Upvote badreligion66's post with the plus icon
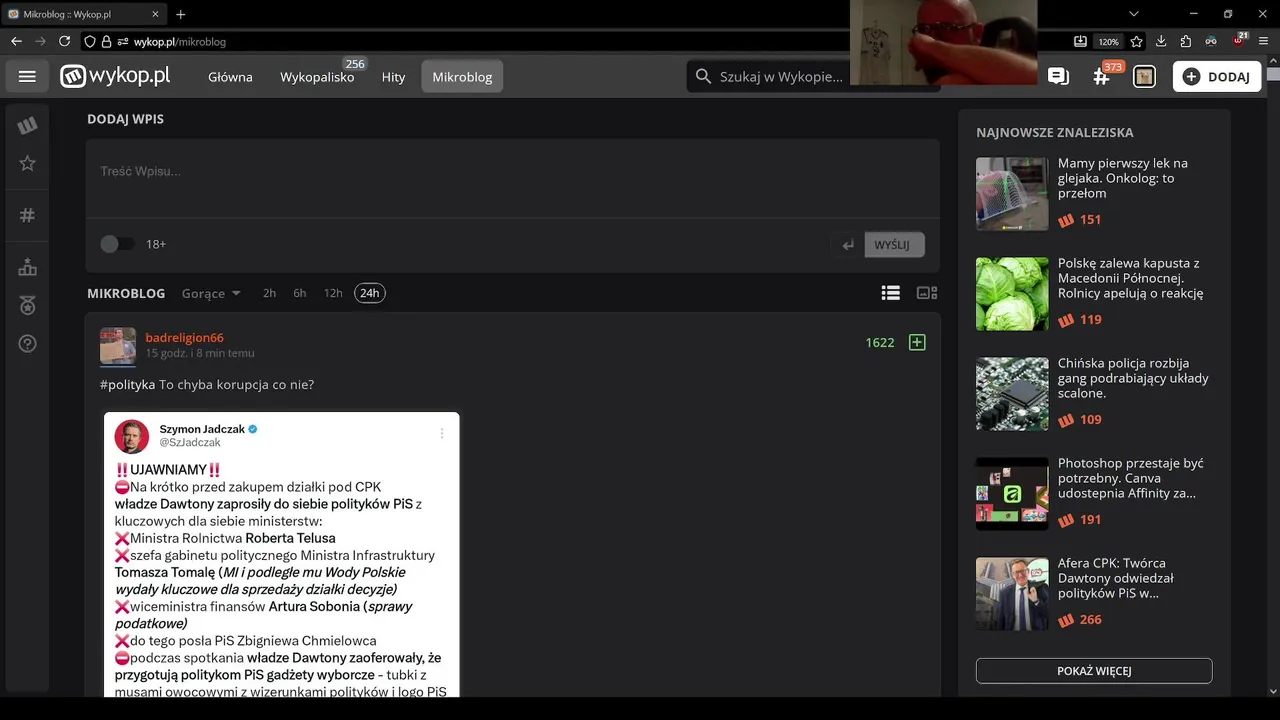 tap(917, 342)
